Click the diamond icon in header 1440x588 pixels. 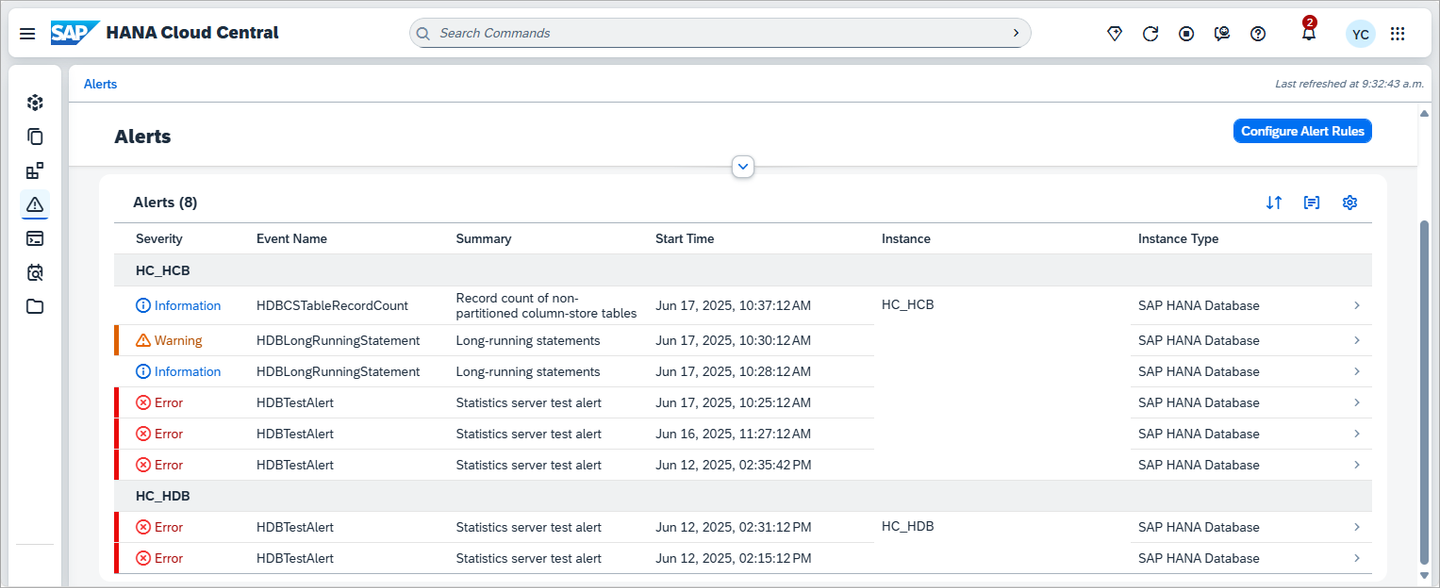(x=1115, y=34)
